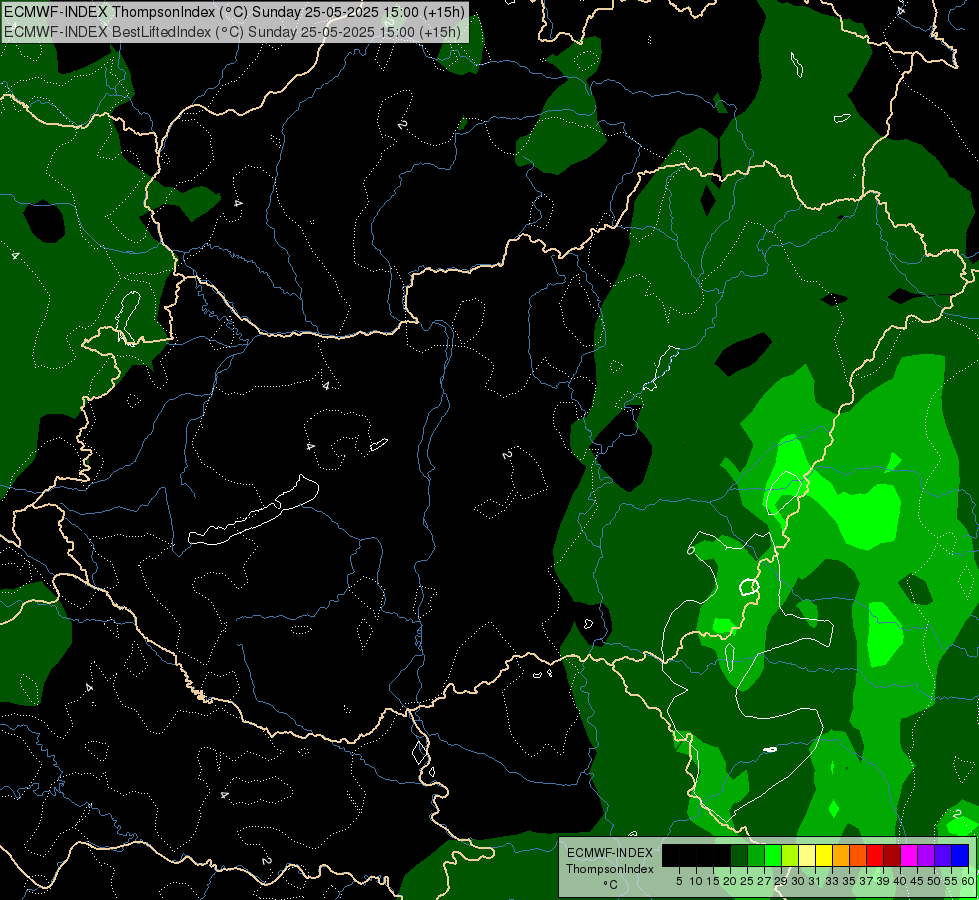
Task: Click the legend tick value "25"
Action: pos(747,881)
